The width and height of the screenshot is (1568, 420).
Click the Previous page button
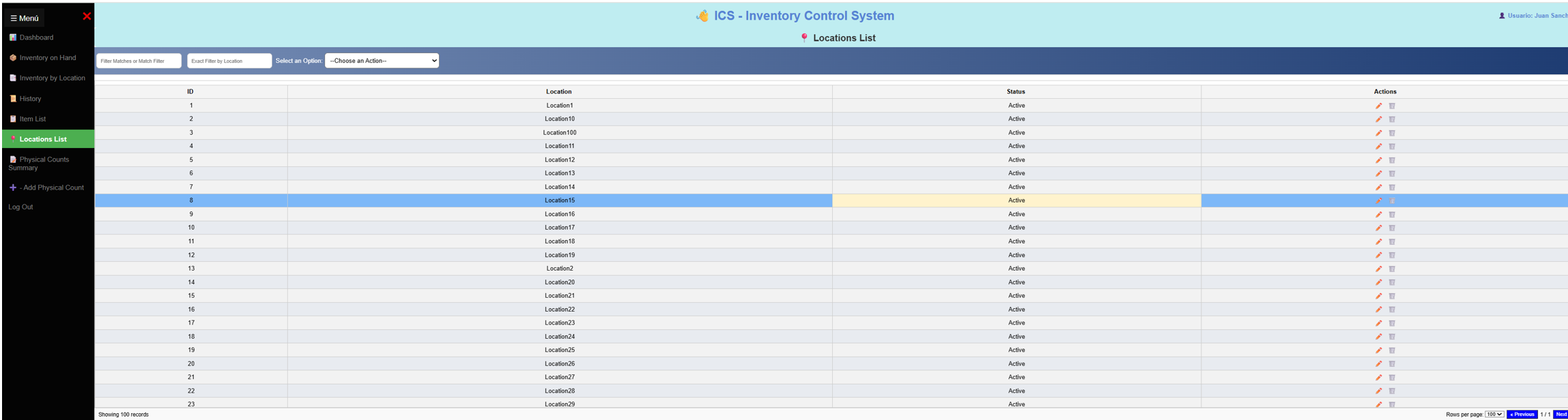point(1522,415)
